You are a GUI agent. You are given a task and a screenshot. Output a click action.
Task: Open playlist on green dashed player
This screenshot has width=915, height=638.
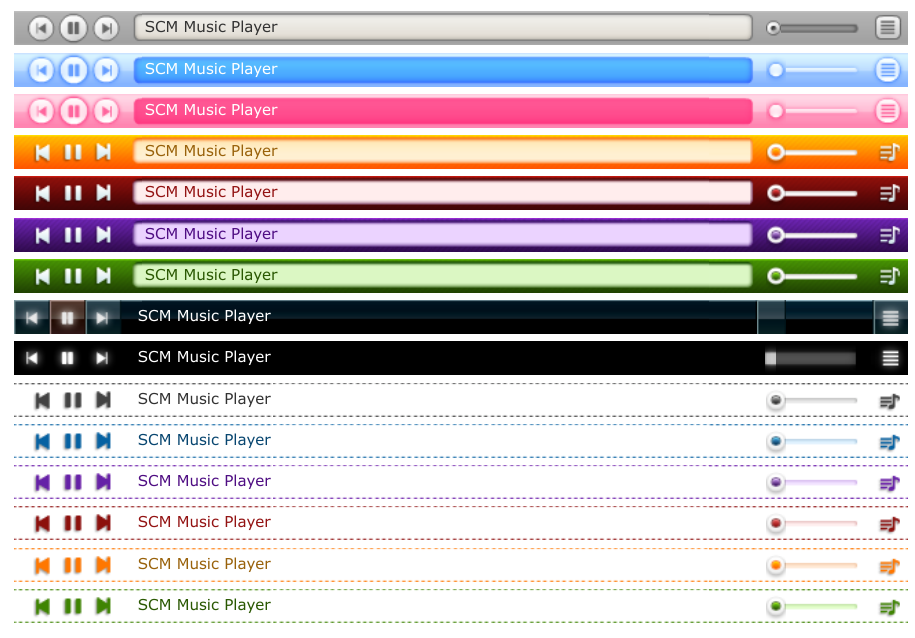[890, 606]
